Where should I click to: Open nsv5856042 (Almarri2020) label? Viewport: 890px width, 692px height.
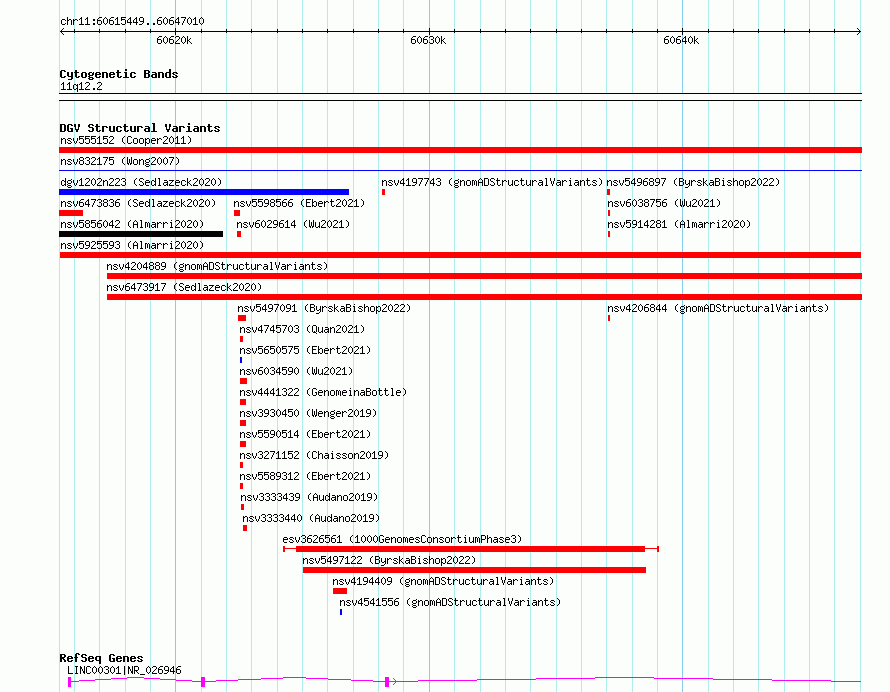click(132, 224)
